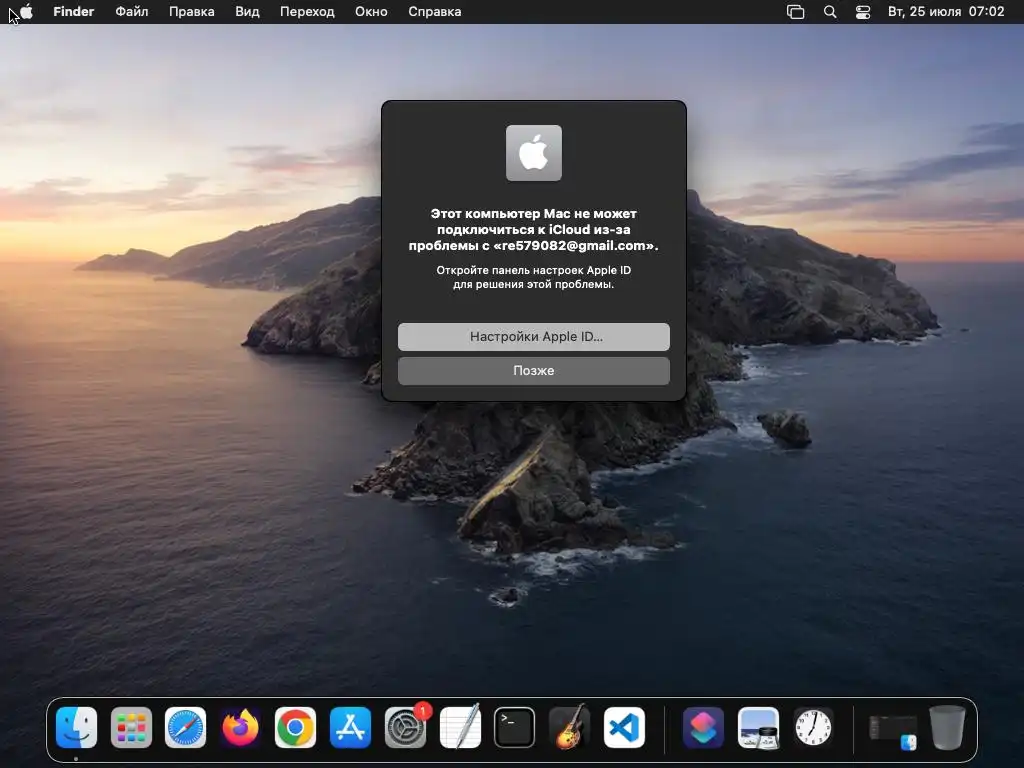
Task: Click the date and time in the menu bar
Action: click(x=946, y=12)
